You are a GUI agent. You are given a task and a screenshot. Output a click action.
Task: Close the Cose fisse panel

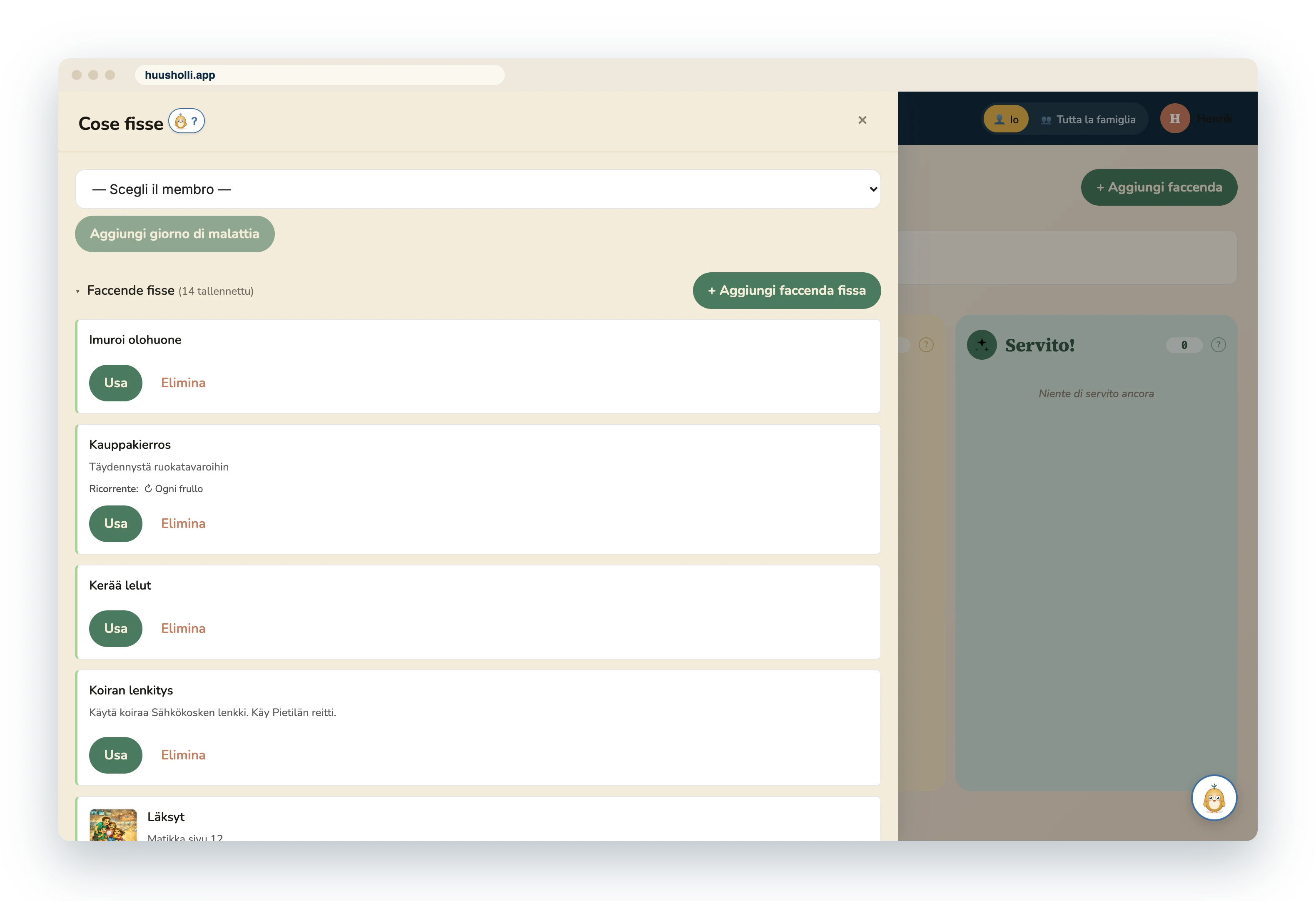862,120
